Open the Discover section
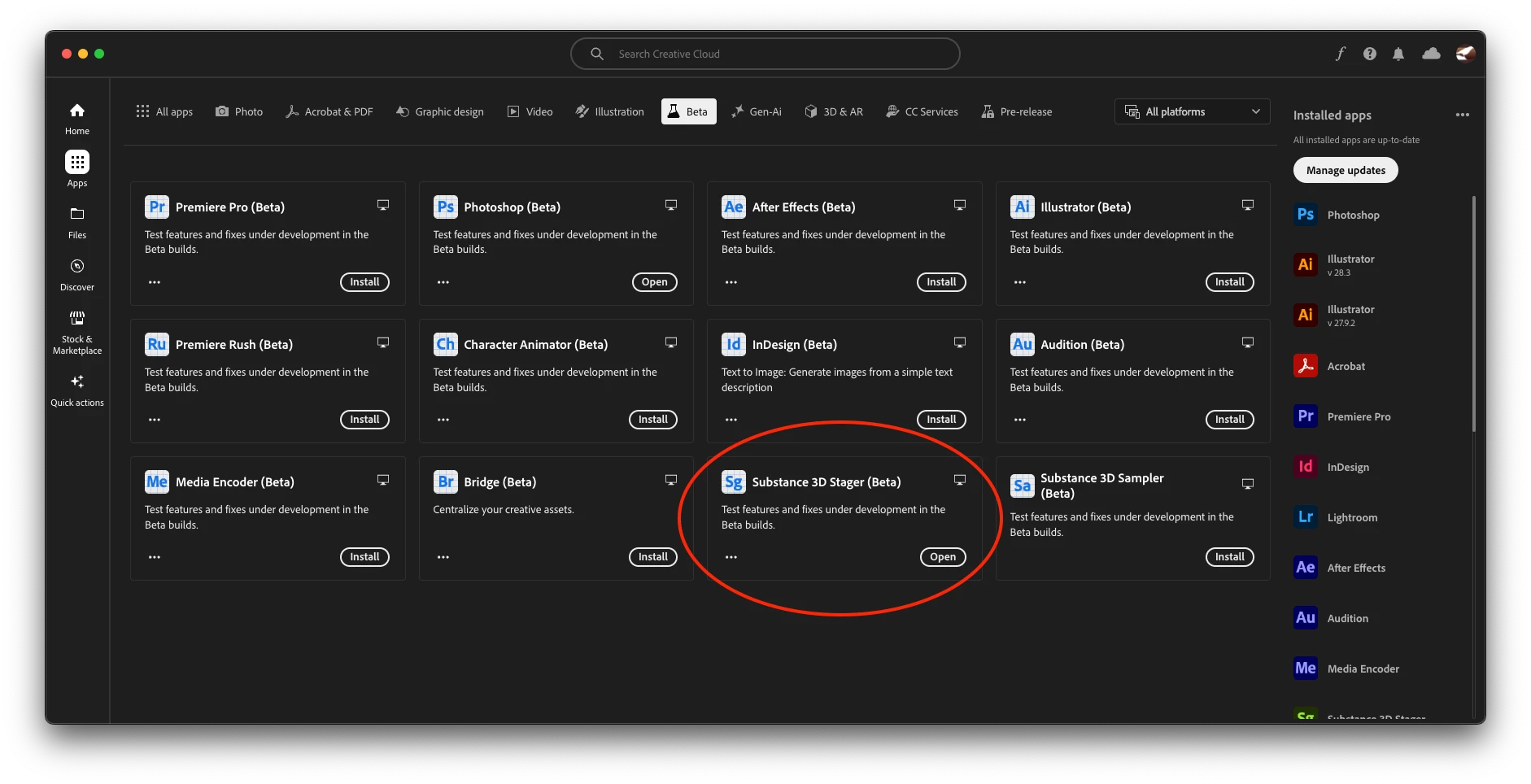 click(x=77, y=275)
